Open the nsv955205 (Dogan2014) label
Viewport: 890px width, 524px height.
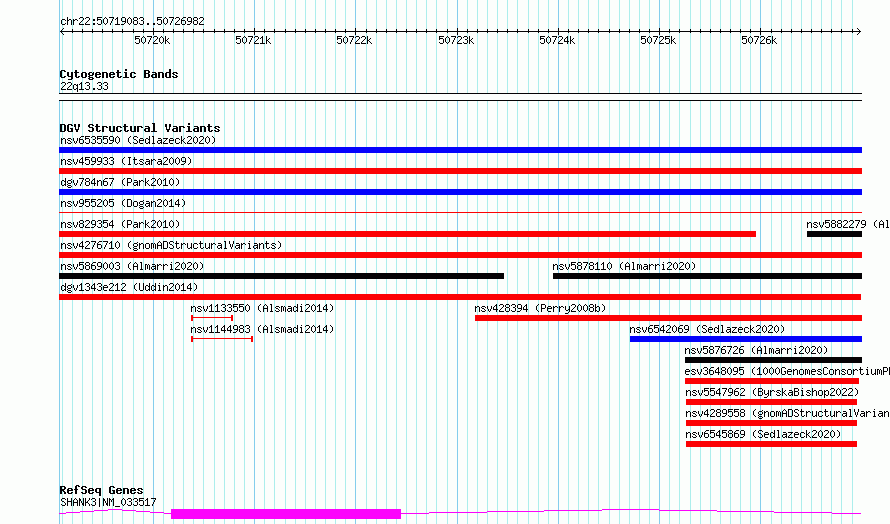pyautogui.click(x=123, y=203)
